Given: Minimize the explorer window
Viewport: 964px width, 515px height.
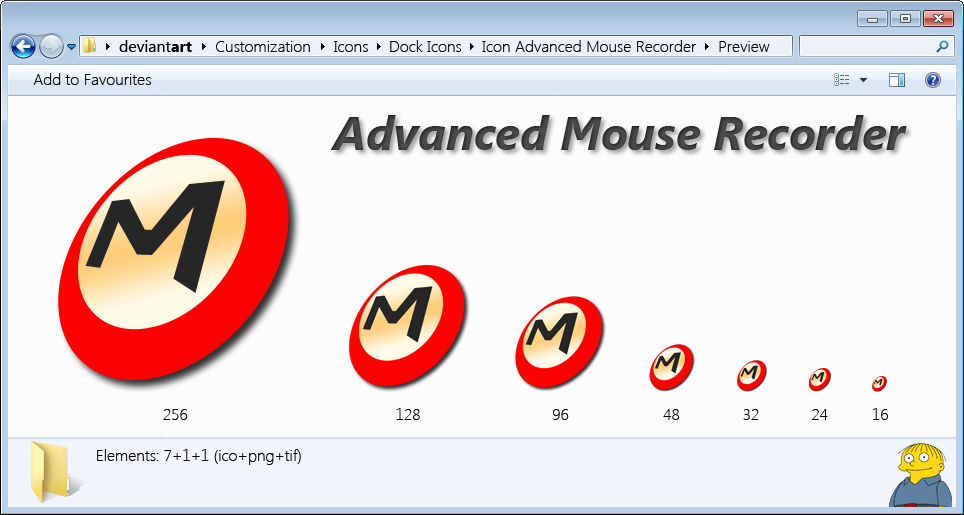Looking at the screenshot, I should pyautogui.click(x=872, y=19).
